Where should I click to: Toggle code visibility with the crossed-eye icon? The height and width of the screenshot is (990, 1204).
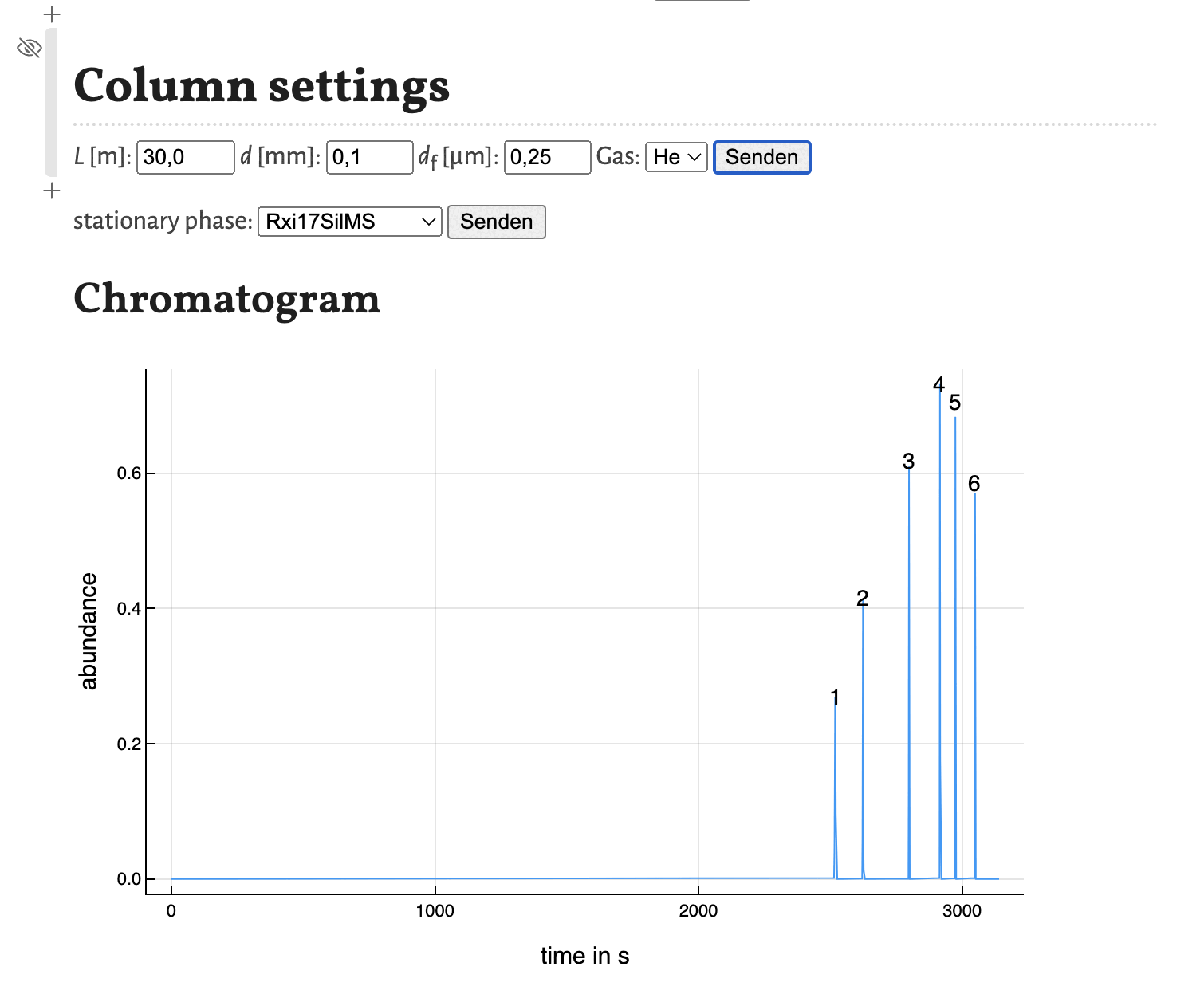coord(29,49)
